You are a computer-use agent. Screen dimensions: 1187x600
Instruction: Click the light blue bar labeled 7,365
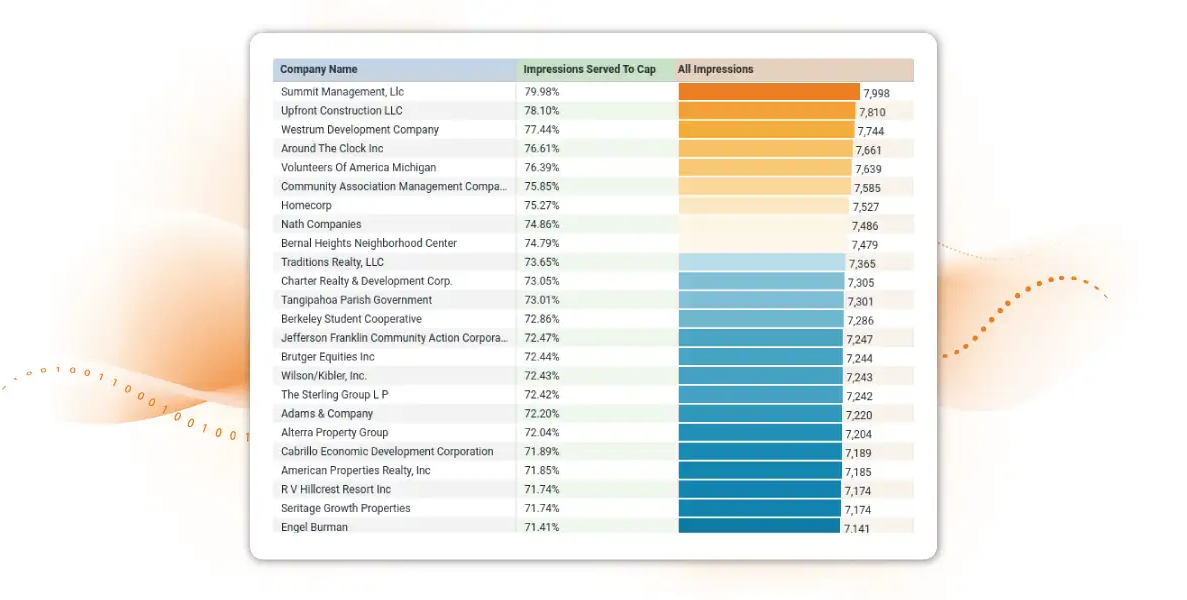[x=762, y=262]
